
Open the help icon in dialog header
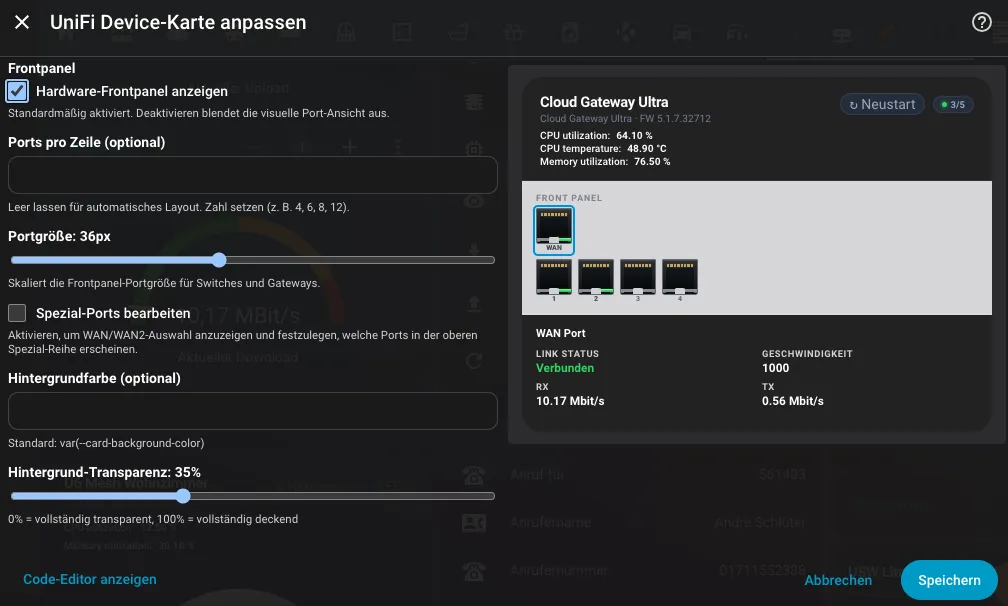[x=981, y=22]
